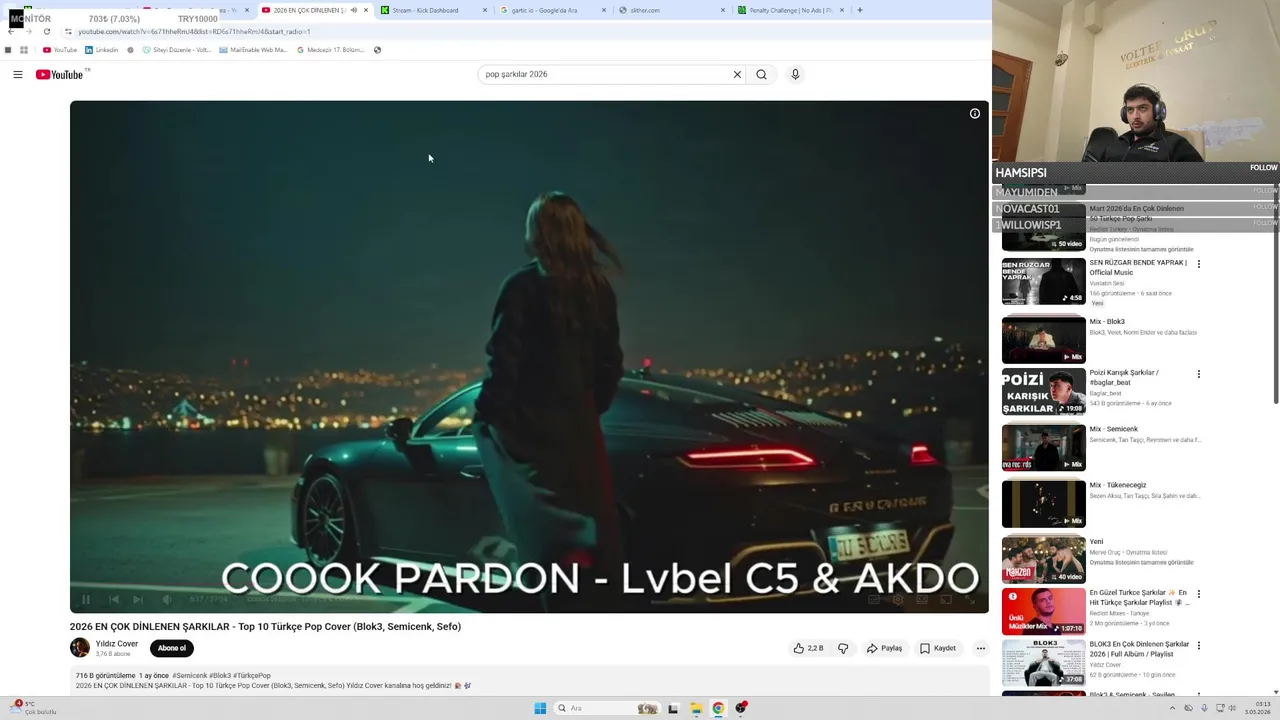Open the YouTube bookmark in the bookmarks bar

pos(60,50)
